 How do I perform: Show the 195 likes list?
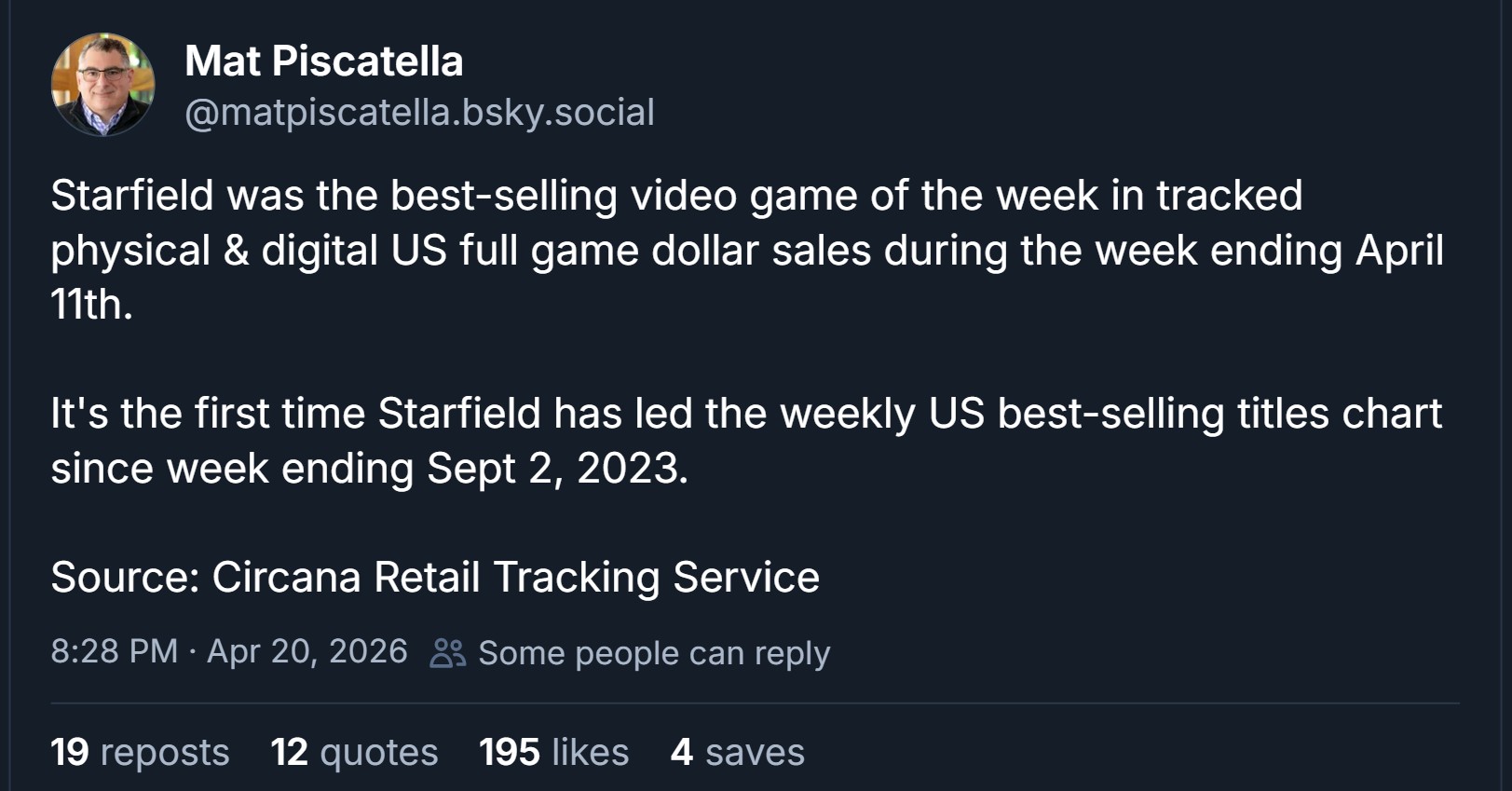pyautogui.click(x=553, y=752)
